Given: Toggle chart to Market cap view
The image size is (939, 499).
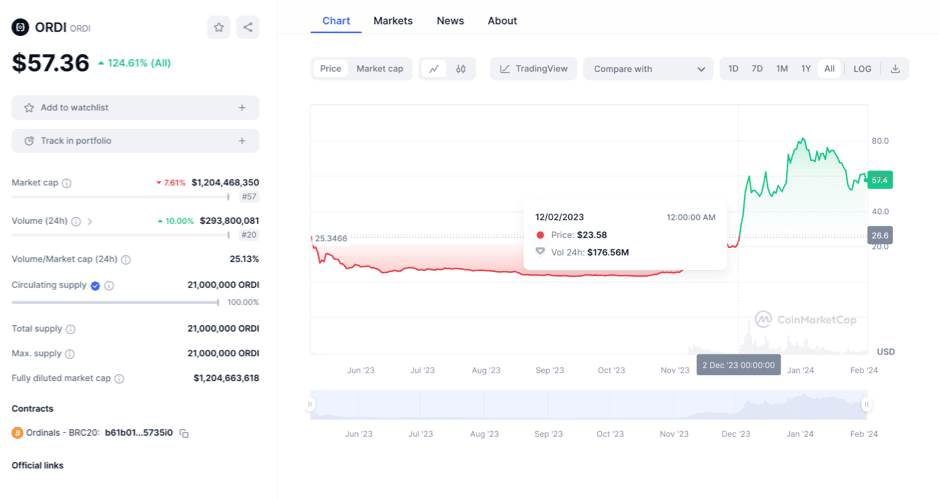Looking at the screenshot, I should point(380,69).
